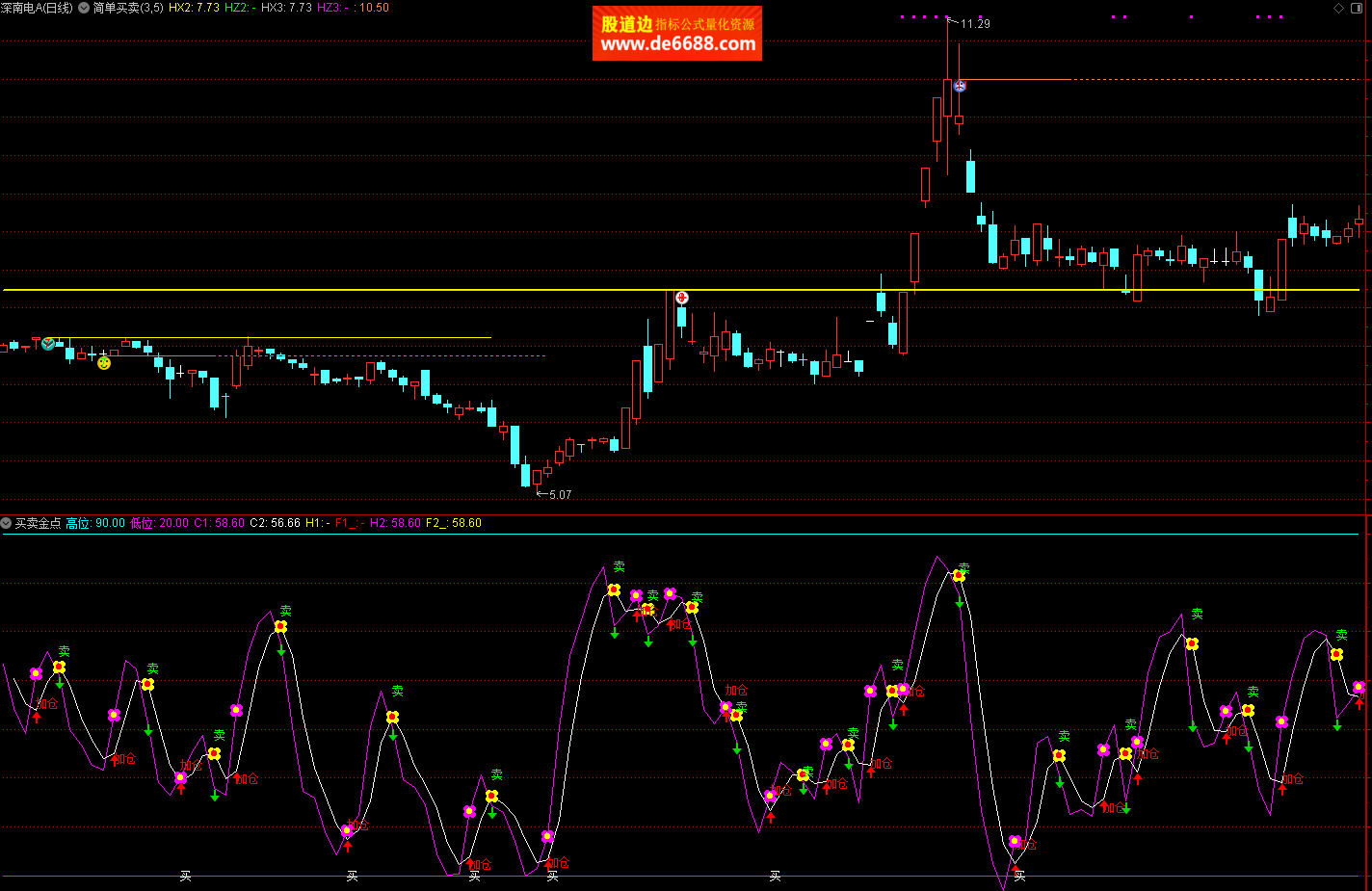1372x891 pixels.
Task: Click the 5.07 low price label
Action: tap(560, 495)
